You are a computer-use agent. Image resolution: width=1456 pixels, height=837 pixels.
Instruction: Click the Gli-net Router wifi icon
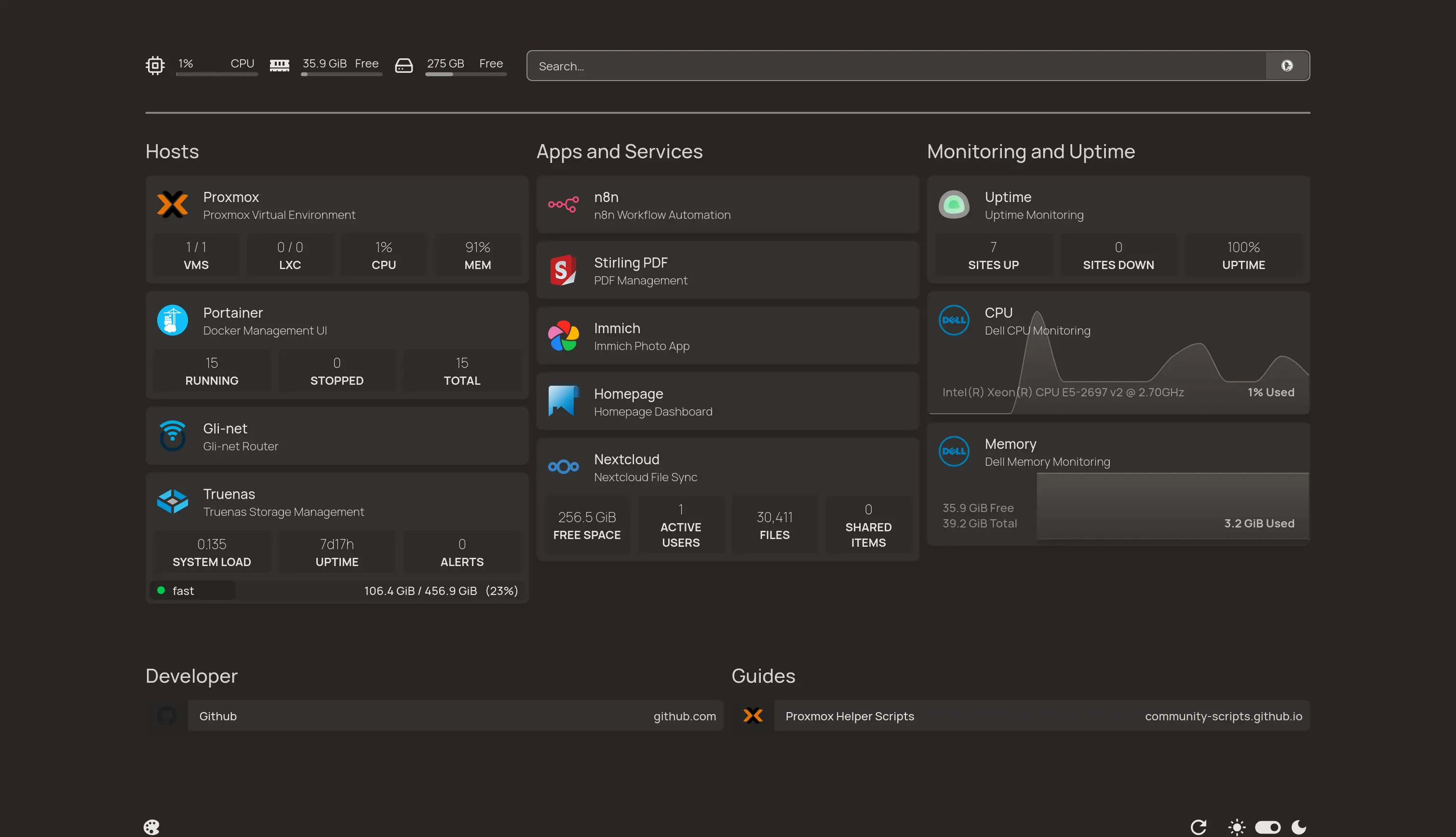pos(173,436)
